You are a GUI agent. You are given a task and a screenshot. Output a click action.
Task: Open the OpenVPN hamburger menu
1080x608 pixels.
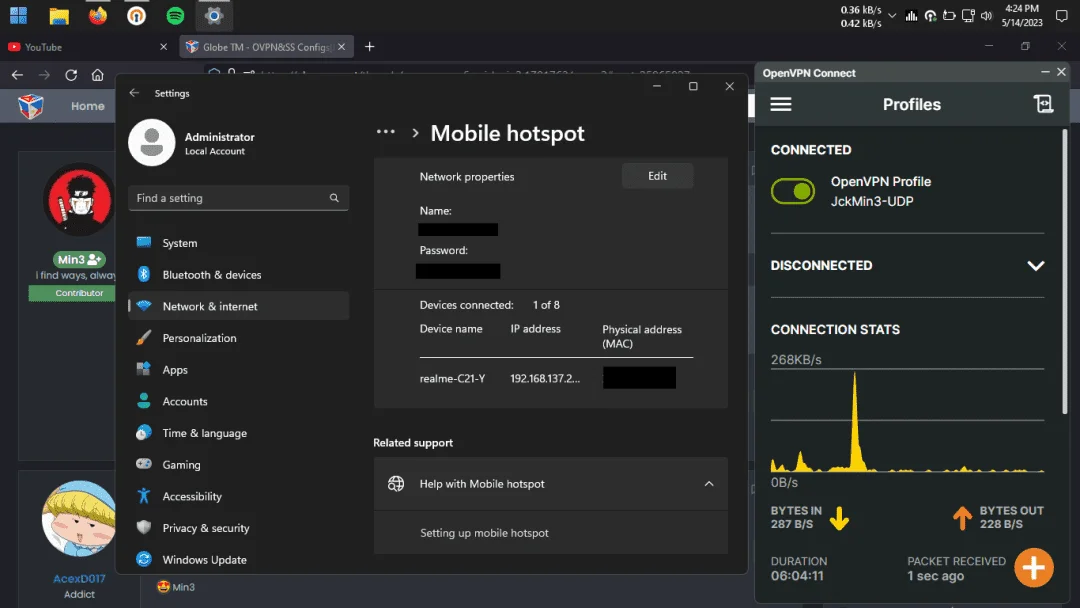coord(780,104)
